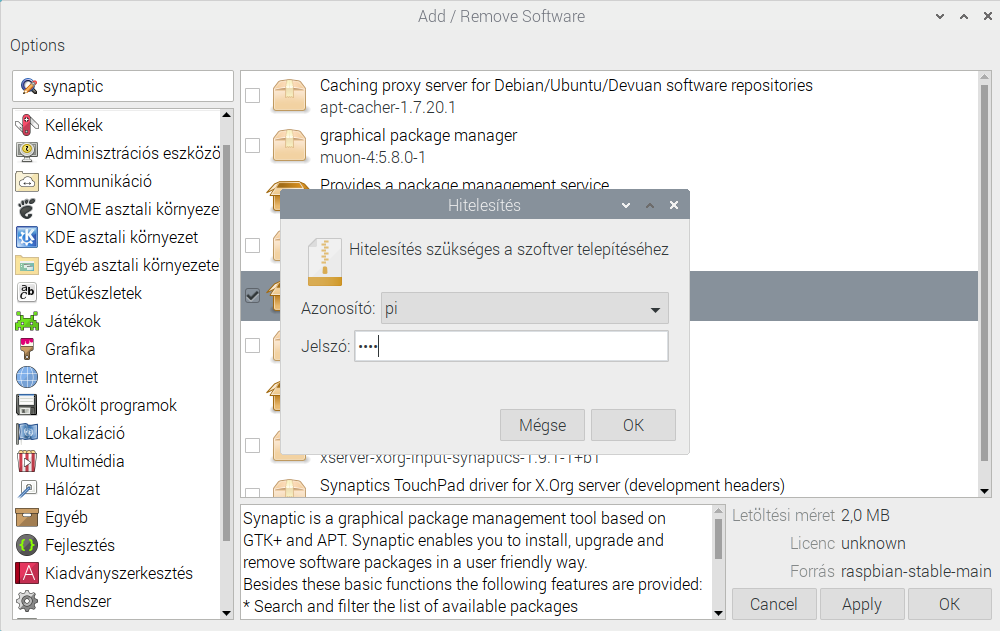This screenshot has width=1000, height=631.
Task: Select 'graphical package manager' package row
Action: pos(609,145)
